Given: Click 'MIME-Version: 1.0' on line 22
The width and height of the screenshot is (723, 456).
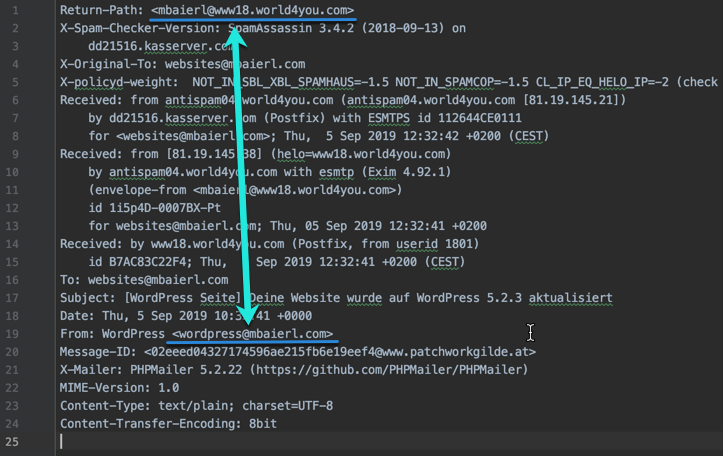Looking at the screenshot, I should coord(119,388).
